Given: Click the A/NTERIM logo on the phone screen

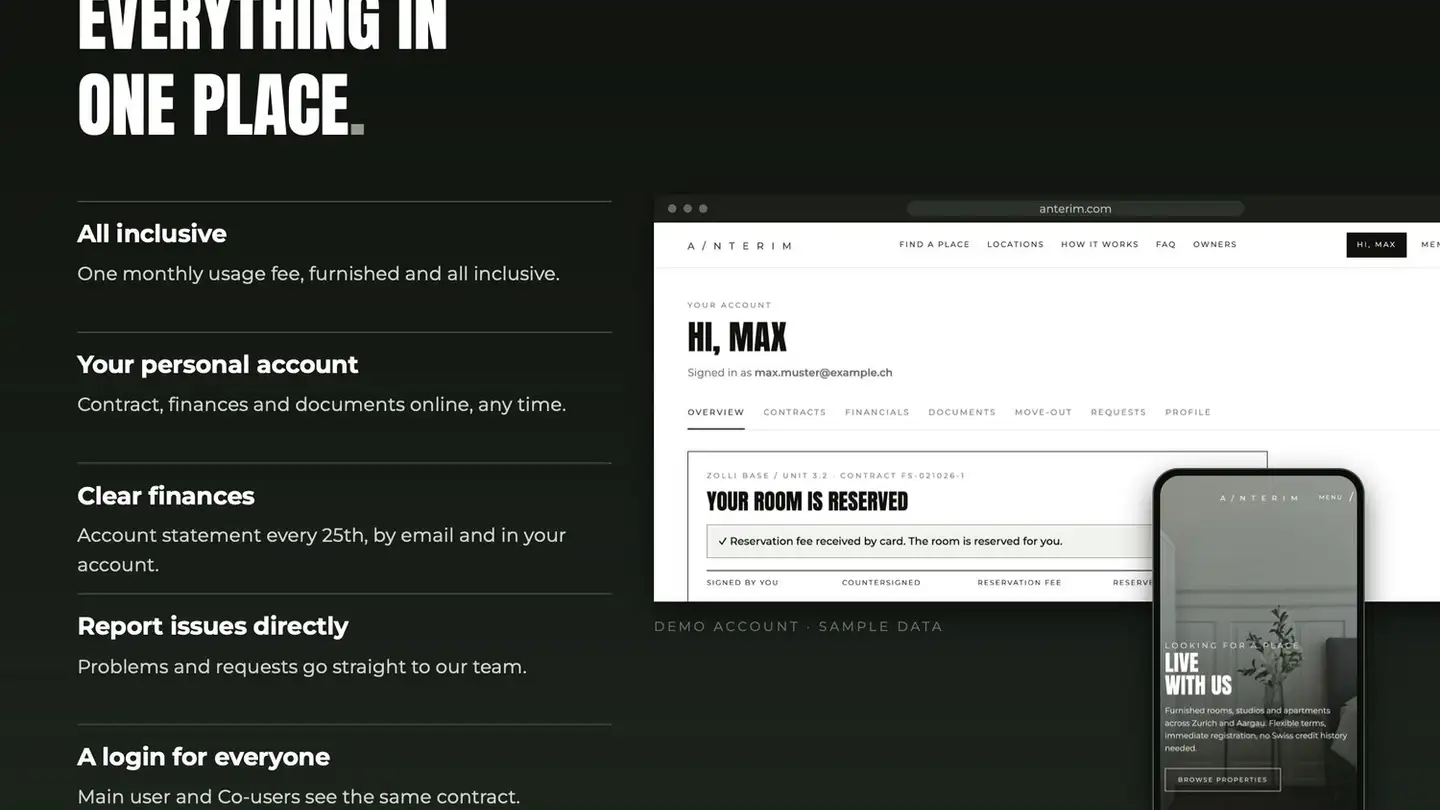Looking at the screenshot, I should pos(1259,498).
